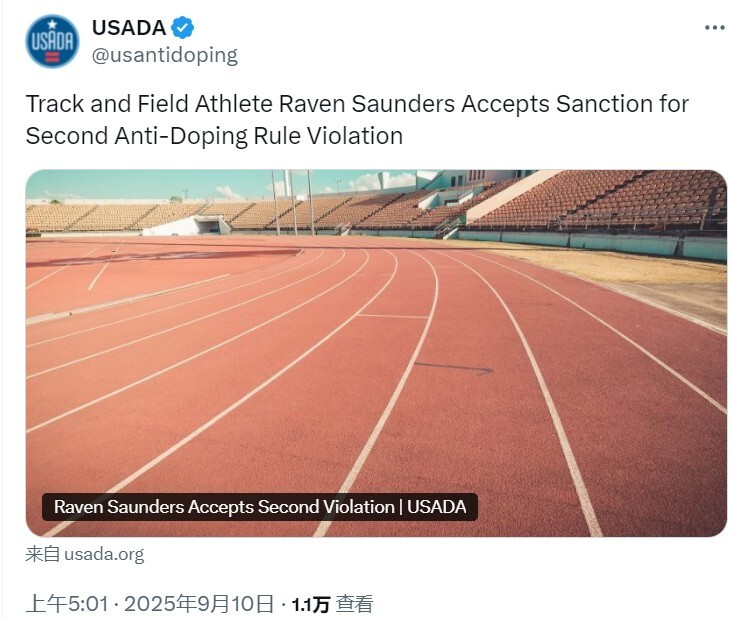
Task: Click the 查看 views label
Action: click(354, 603)
